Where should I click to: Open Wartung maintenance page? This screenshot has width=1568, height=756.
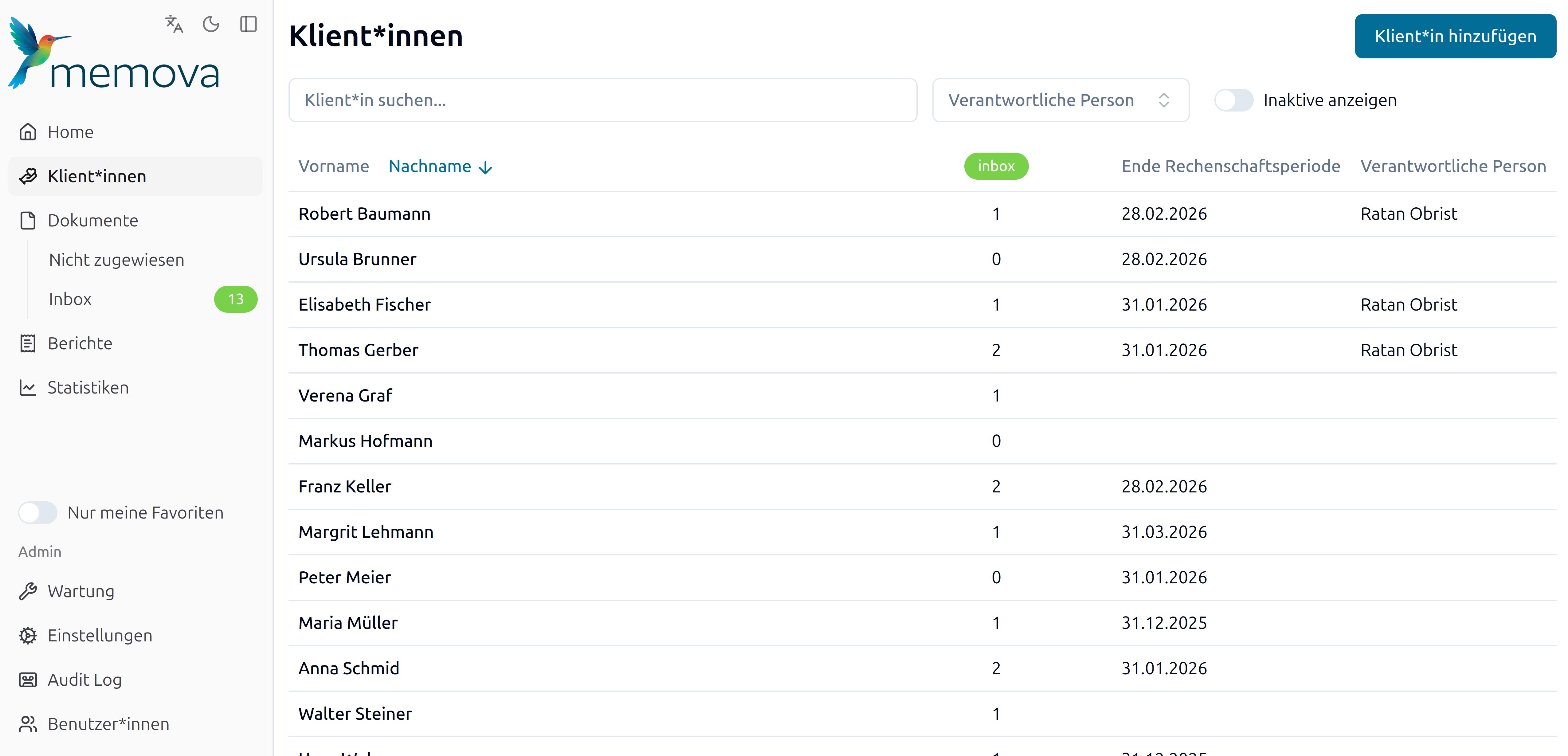[80, 591]
